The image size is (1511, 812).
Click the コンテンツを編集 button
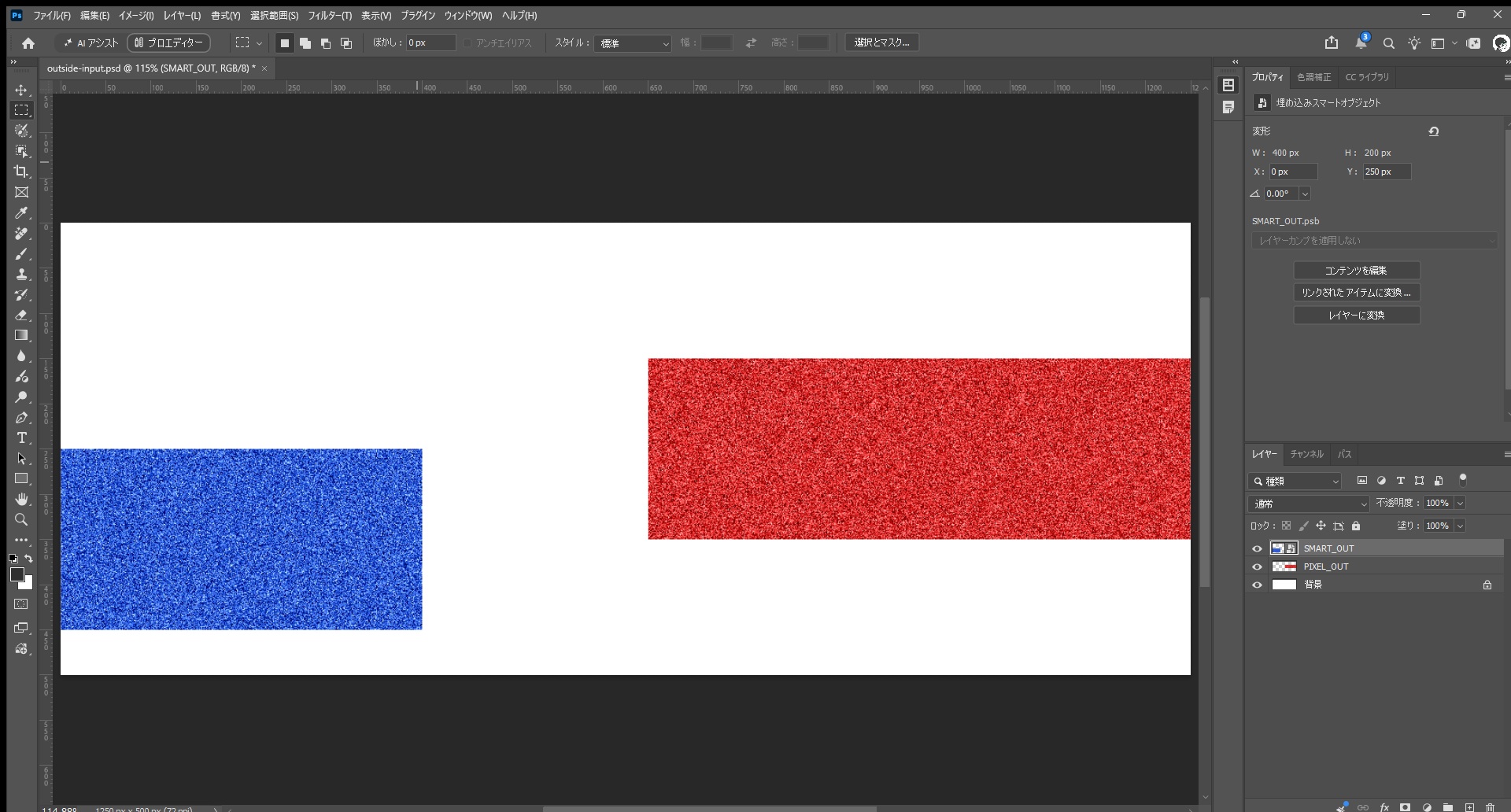(x=1357, y=271)
